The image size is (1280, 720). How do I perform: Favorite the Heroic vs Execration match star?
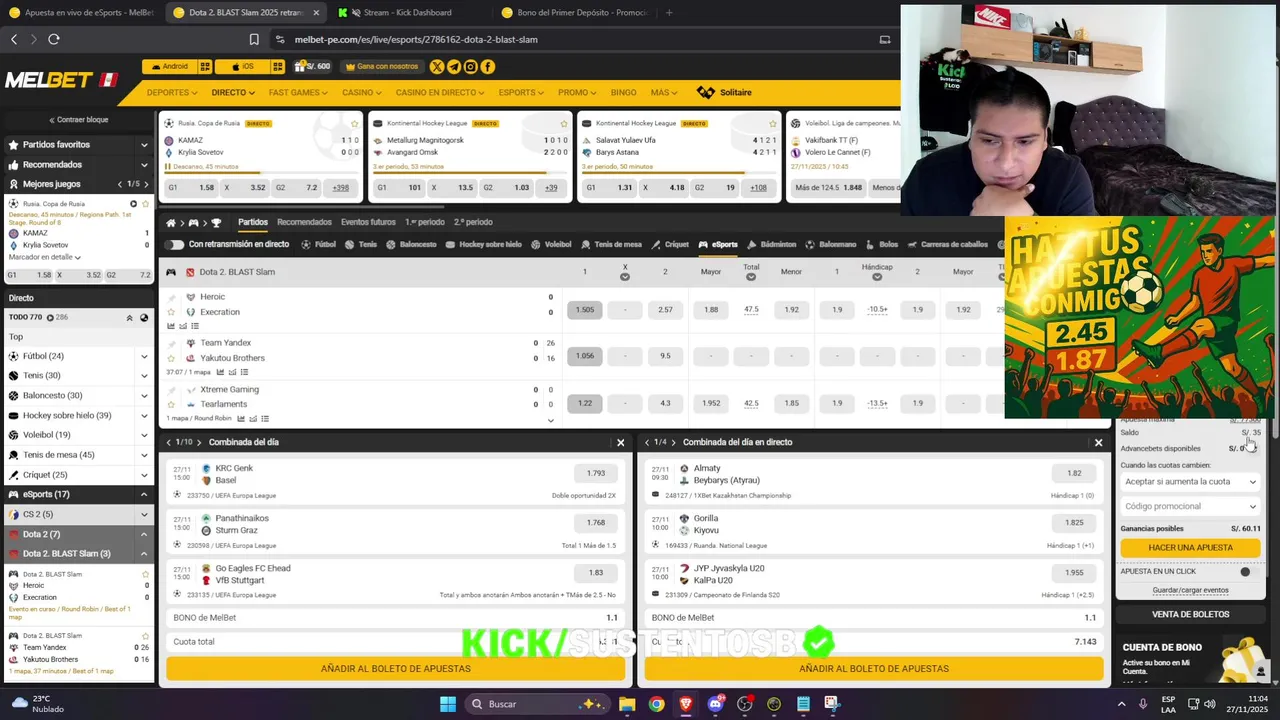click(171, 312)
